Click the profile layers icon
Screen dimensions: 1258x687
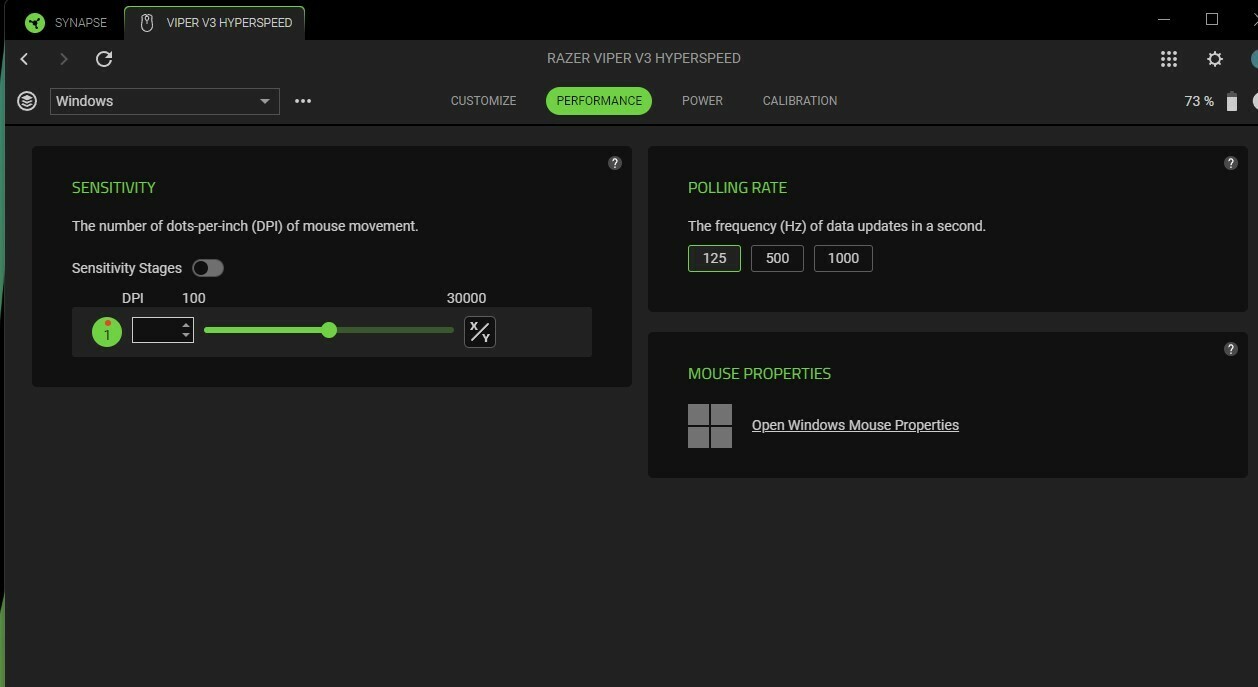tap(27, 101)
